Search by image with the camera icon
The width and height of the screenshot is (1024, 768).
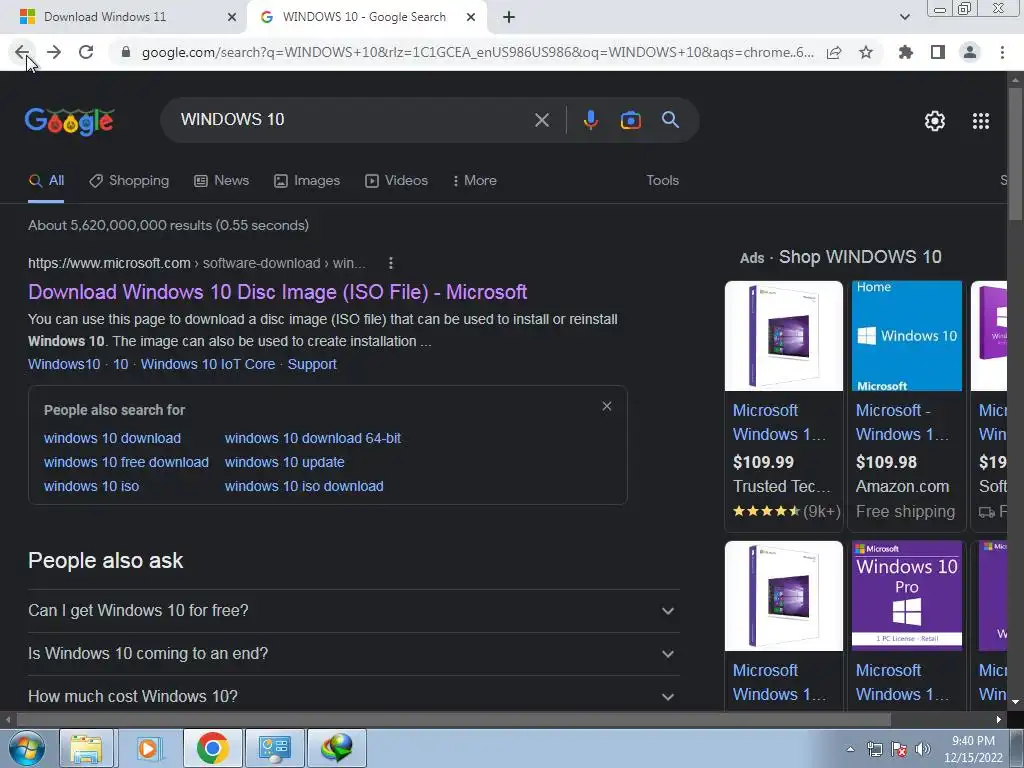(630, 120)
